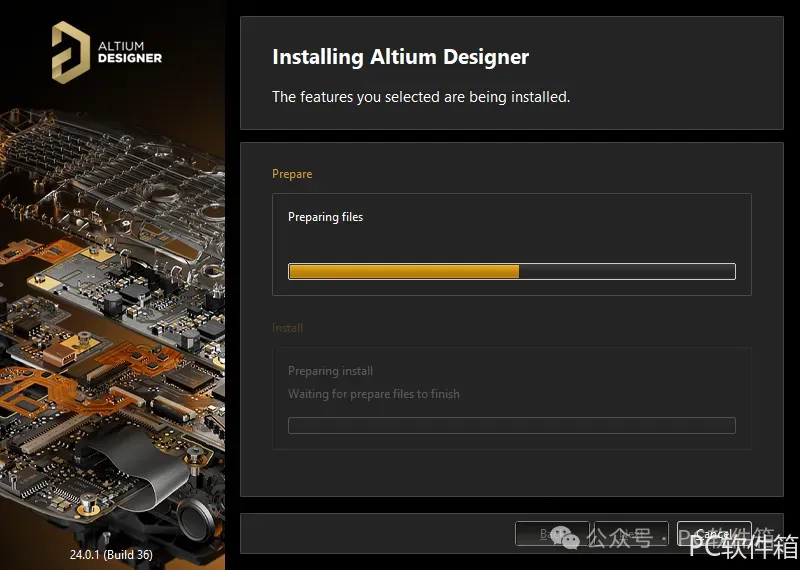
Task: Click the Preparing files progress bar
Action: pyautogui.click(x=512, y=271)
